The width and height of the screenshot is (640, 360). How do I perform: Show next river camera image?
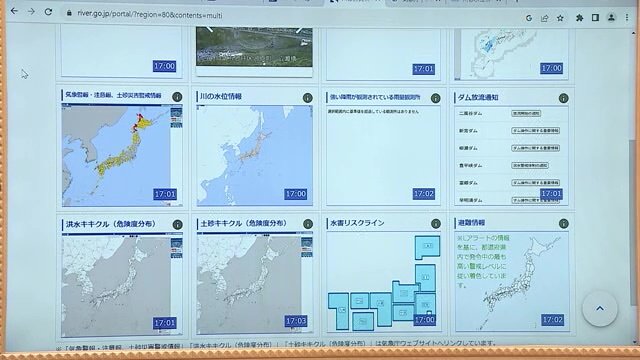(x=300, y=29)
